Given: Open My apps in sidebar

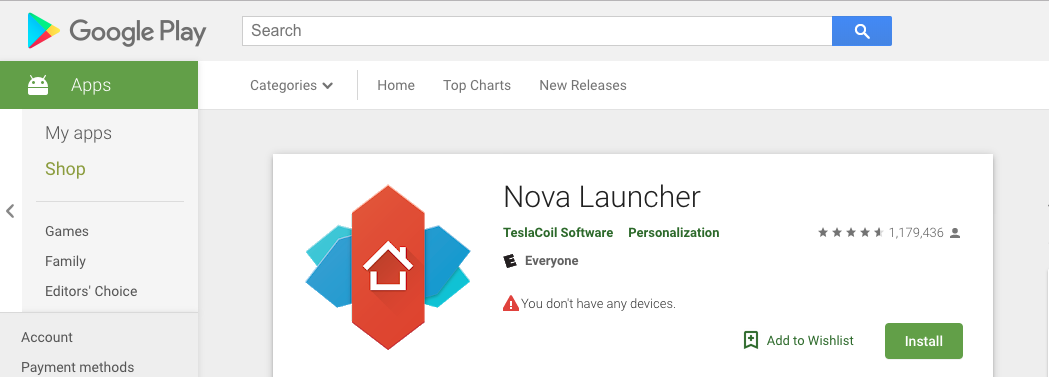Looking at the screenshot, I should [78, 133].
